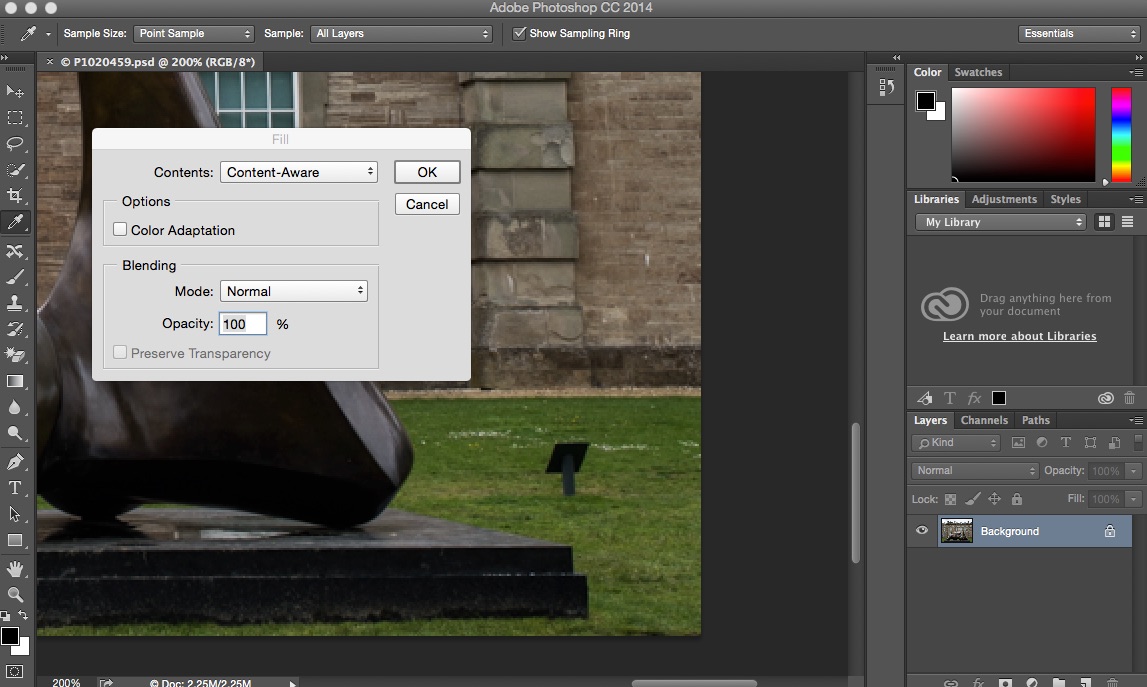The width and height of the screenshot is (1147, 687).
Task: Select the Lasso tool
Action: point(15,143)
